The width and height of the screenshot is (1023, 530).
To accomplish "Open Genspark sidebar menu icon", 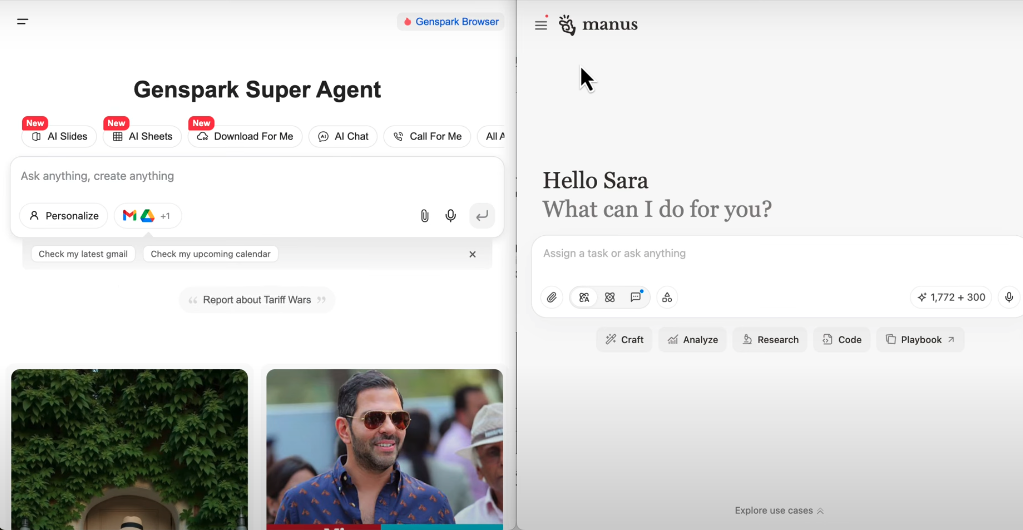I will [x=22, y=22].
